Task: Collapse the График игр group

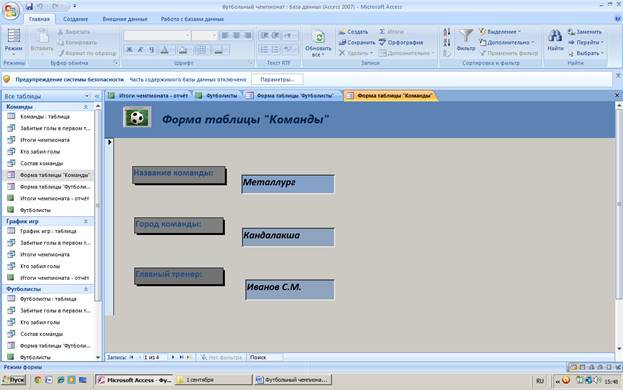Action: [x=85, y=221]
